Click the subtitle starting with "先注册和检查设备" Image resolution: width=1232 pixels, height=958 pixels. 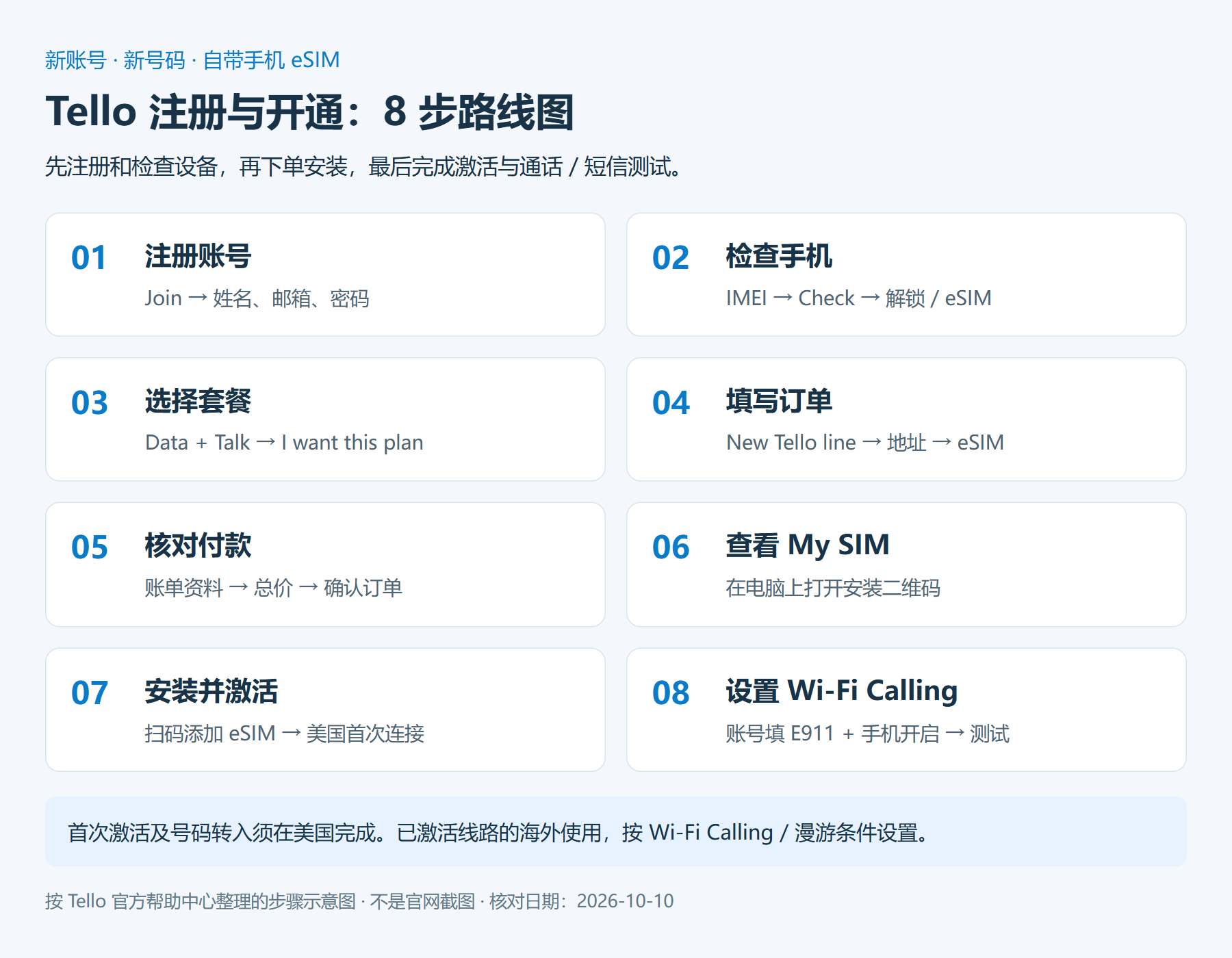pyautogui.click(x=363, y=166)
